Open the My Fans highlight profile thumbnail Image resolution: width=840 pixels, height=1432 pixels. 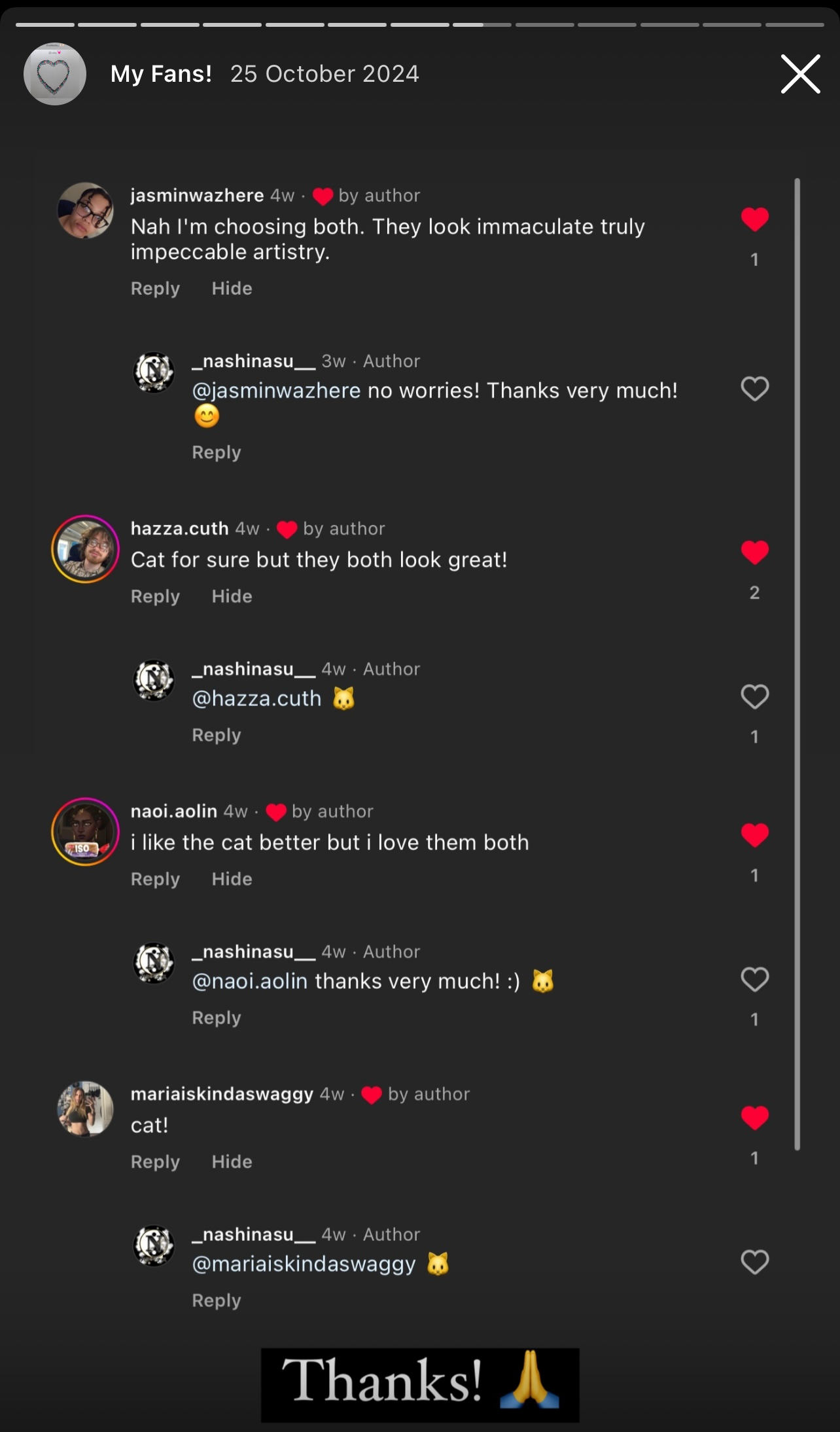click(55, 74)
